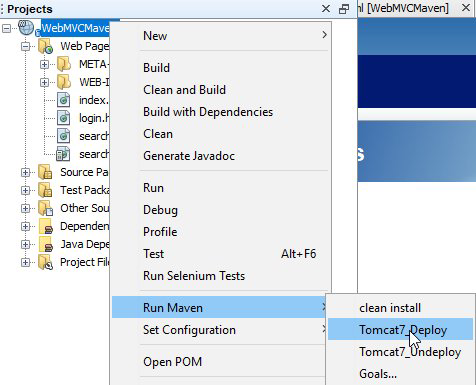Expand the Java Dependencies node

[25, 245]
